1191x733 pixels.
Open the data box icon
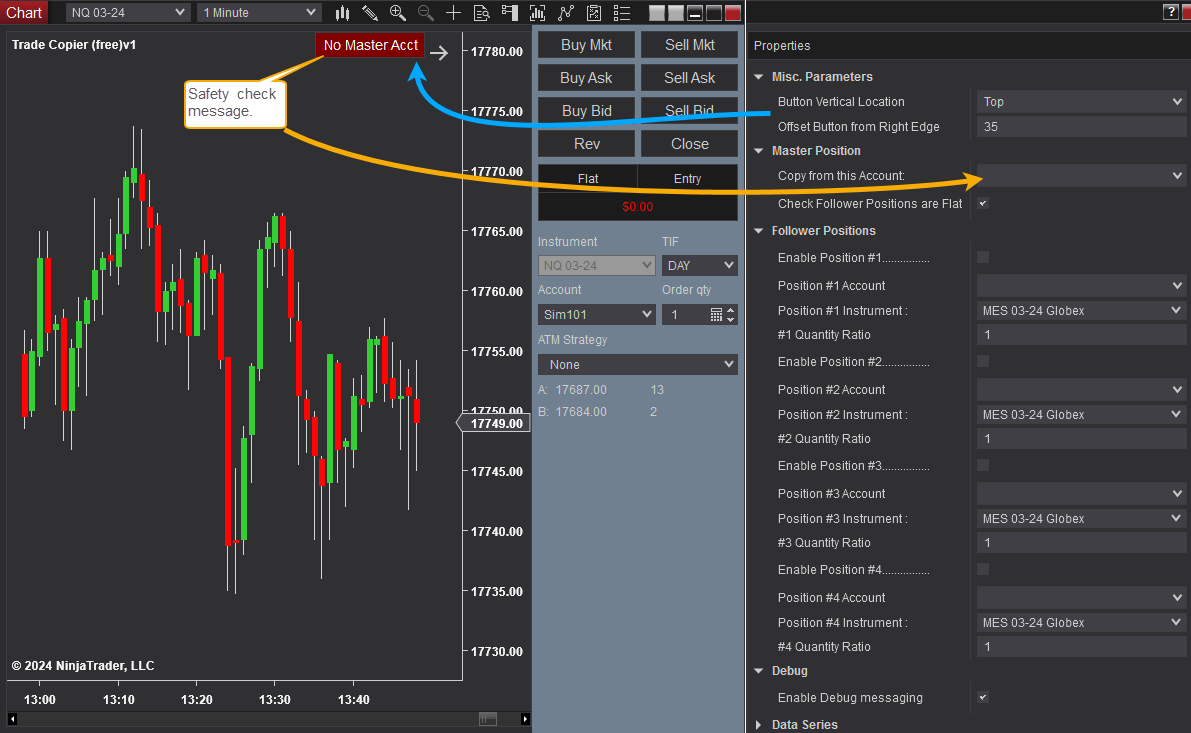click(x=482, y=13)
